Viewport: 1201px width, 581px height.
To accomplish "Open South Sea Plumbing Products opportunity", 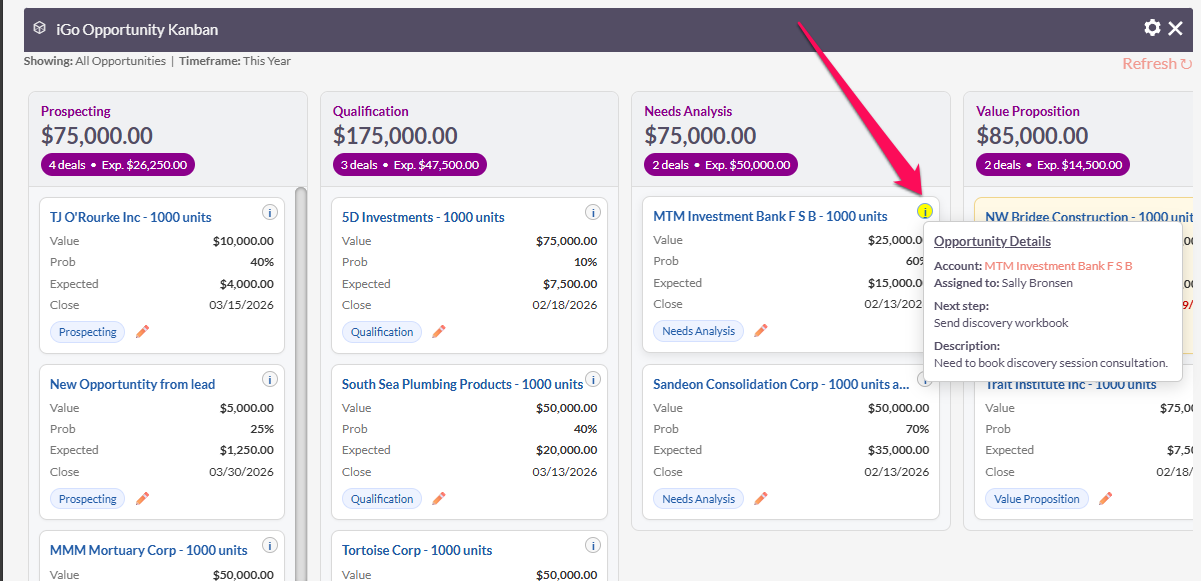I will tap(462, 384).
